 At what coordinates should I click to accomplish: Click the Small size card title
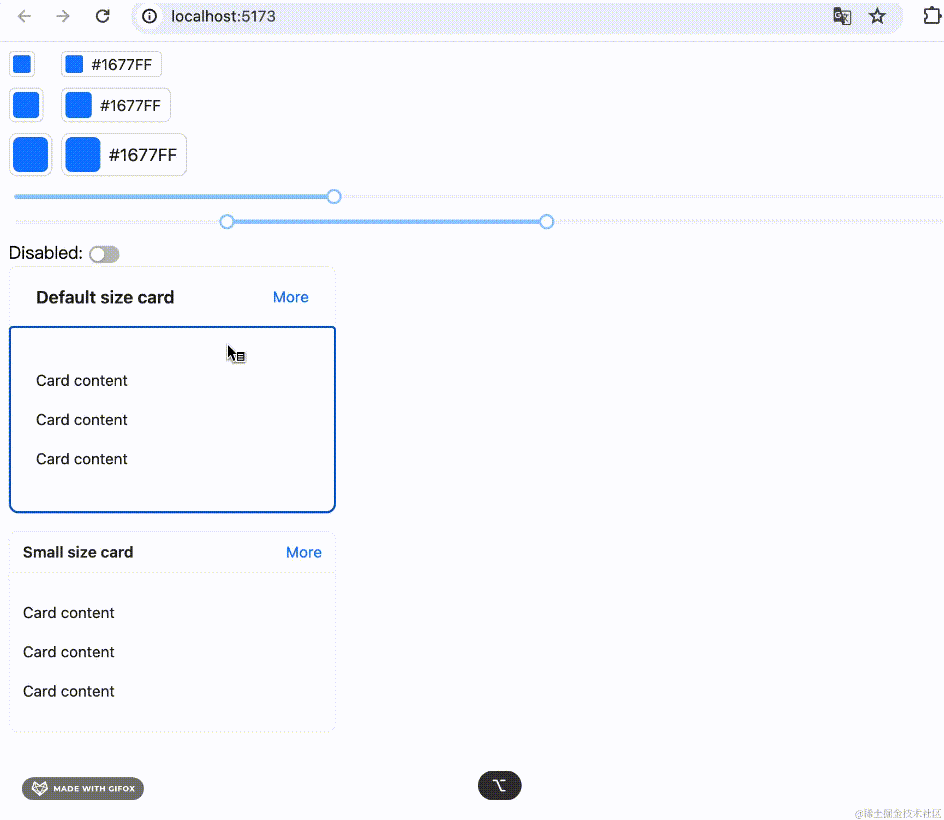tap(78, 552)
